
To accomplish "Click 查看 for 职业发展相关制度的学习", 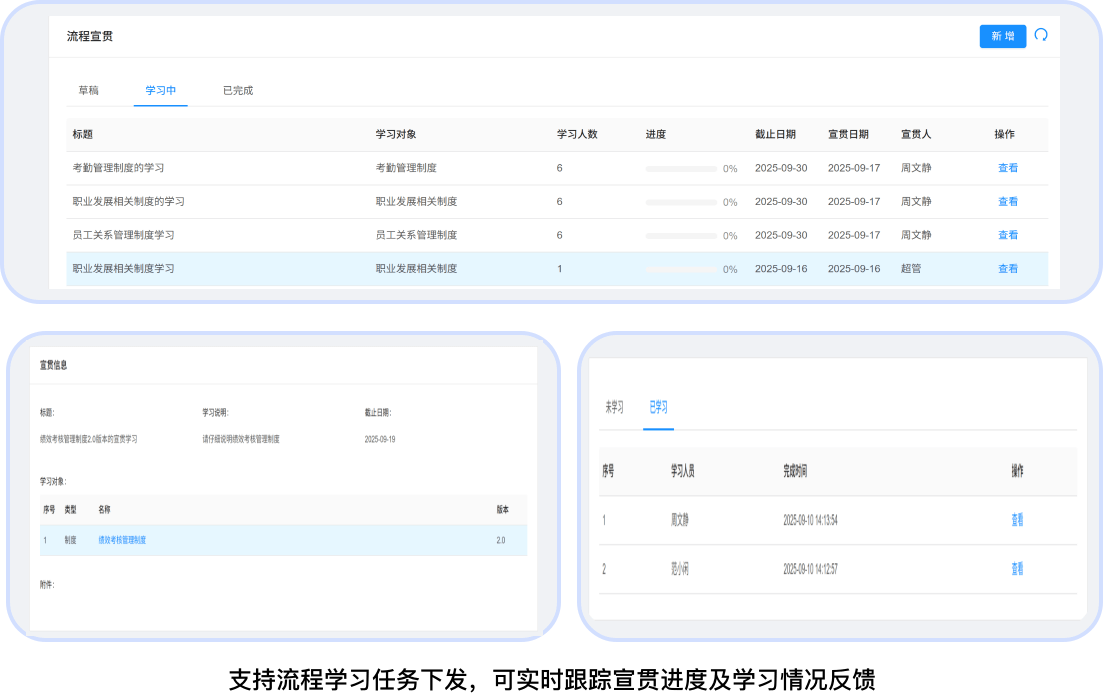I will click(1007, 201).
